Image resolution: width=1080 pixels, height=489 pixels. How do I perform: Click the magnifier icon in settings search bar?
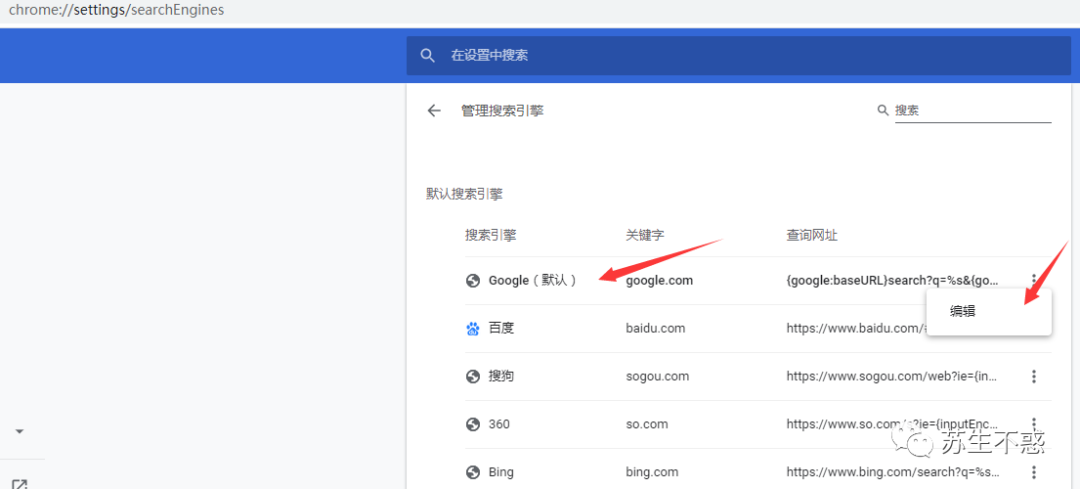point(428,56)
